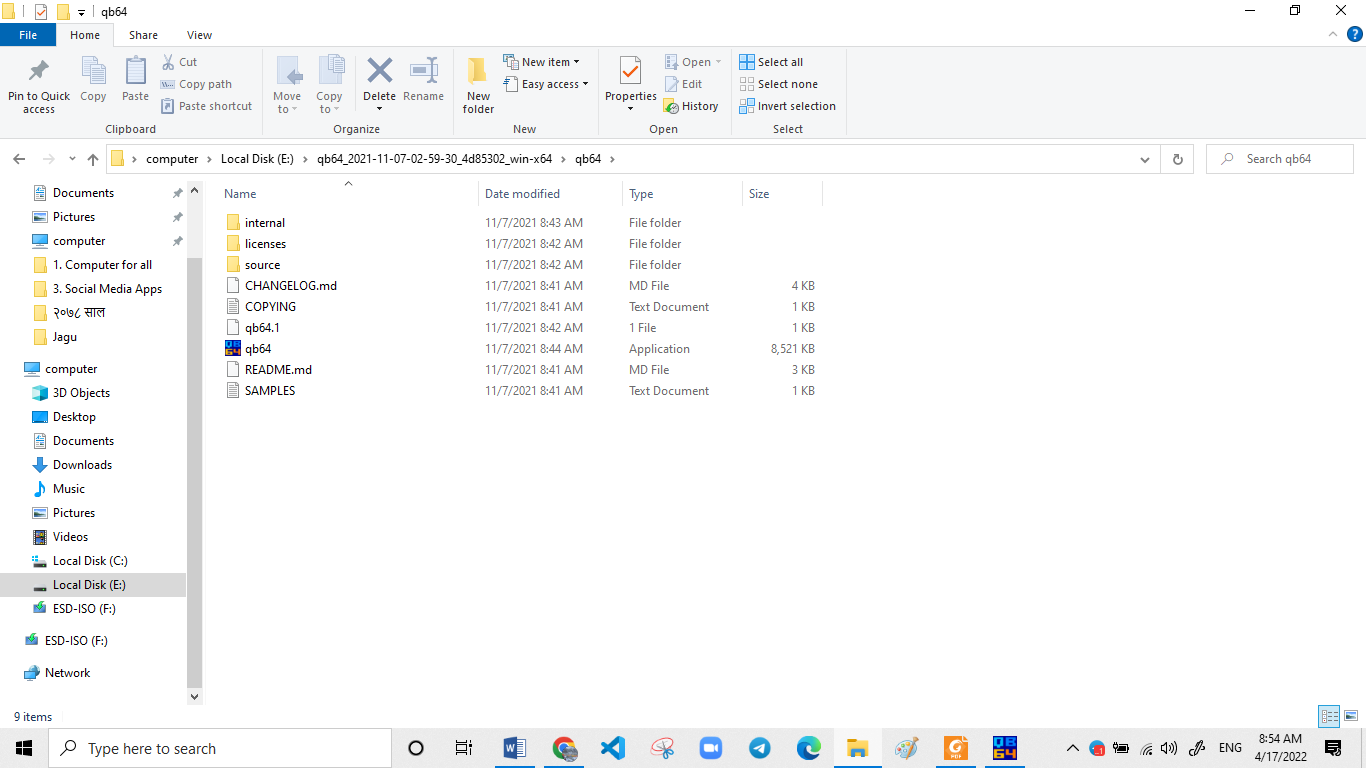1366x768 pixels.
Task: Open Telegram from the taskbar
Action: point(760,748)
